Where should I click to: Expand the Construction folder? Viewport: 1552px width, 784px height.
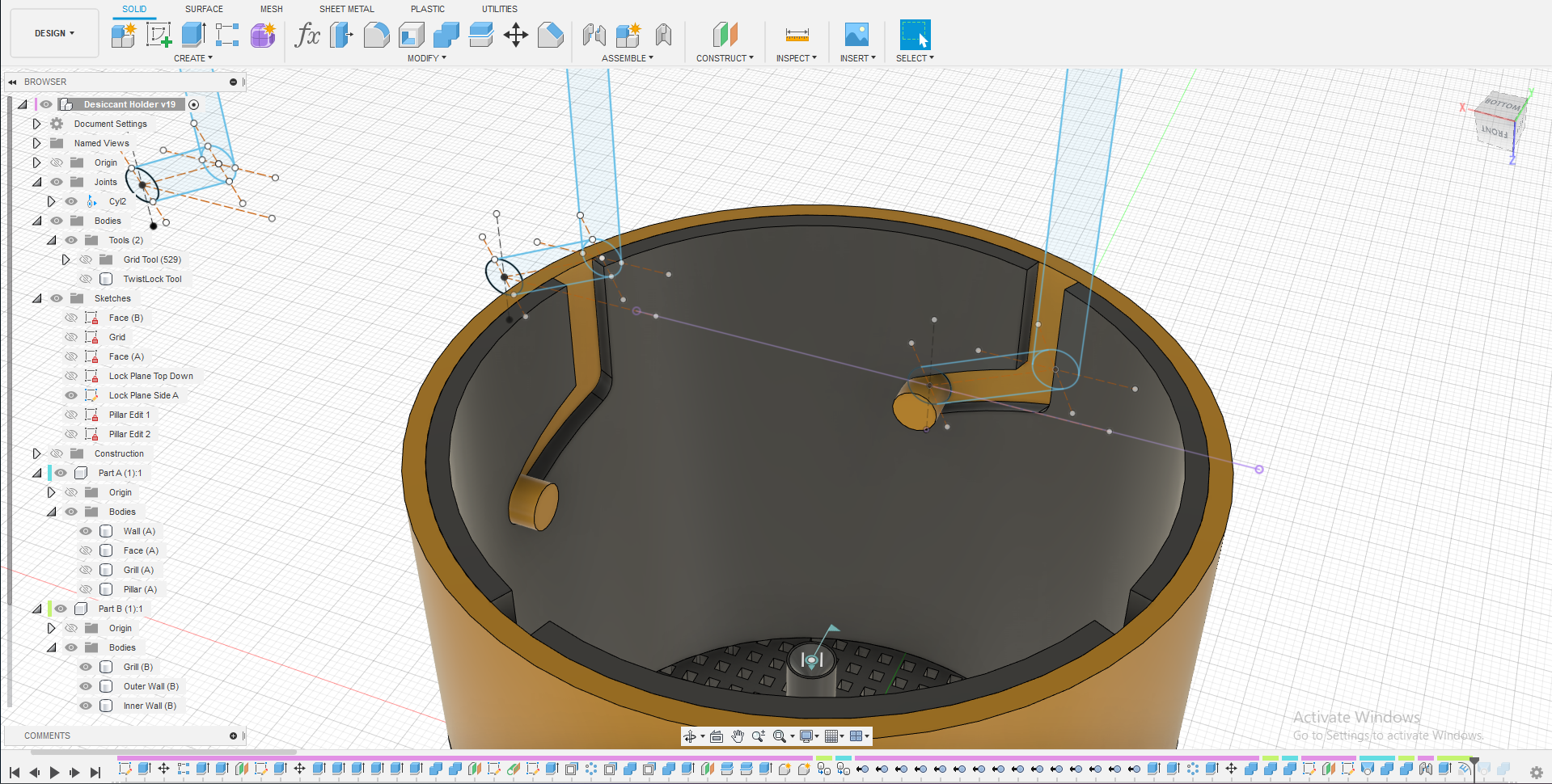coord(36,453)
